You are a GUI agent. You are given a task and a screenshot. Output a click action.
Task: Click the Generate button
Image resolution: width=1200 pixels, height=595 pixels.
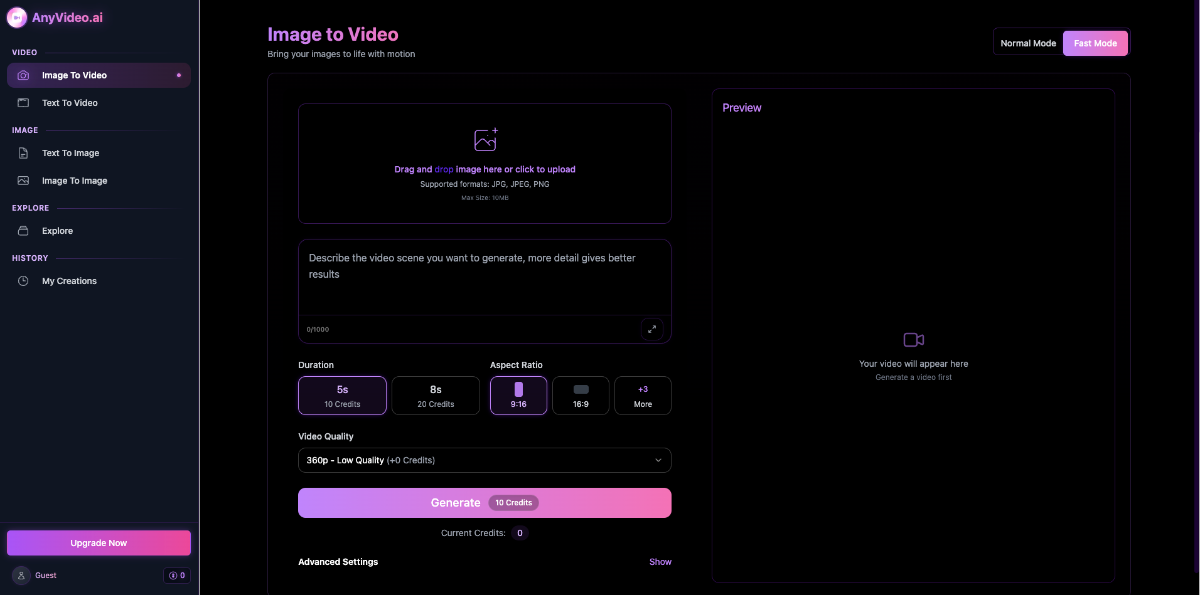tap(484, 503)
